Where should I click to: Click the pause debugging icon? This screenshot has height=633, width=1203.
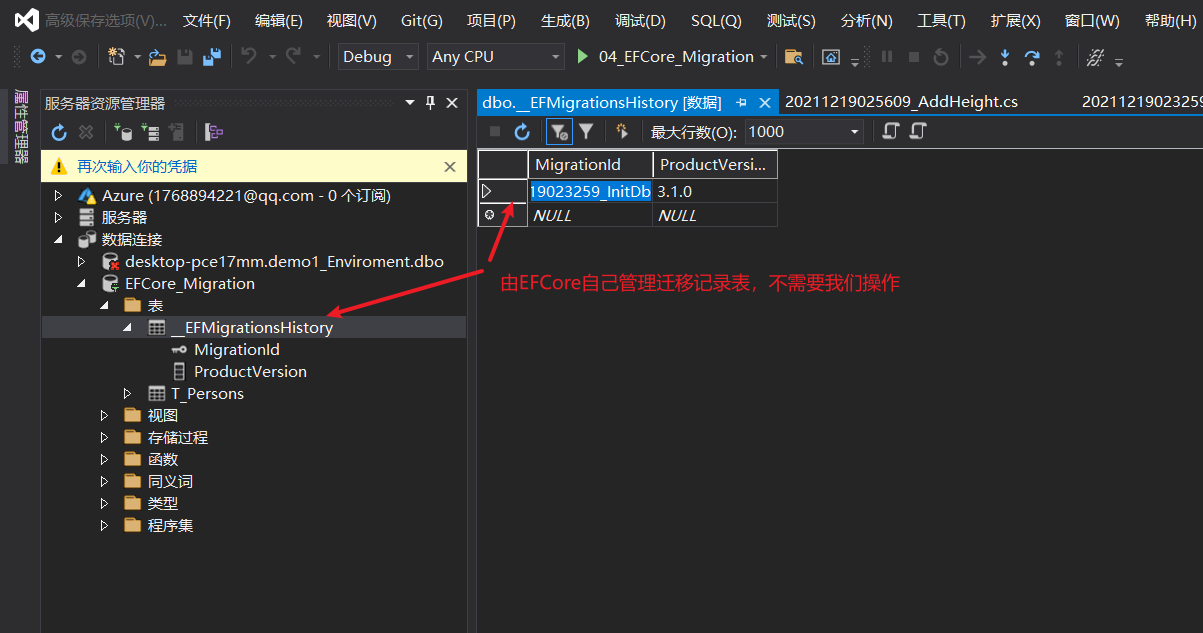click(887, 58)
